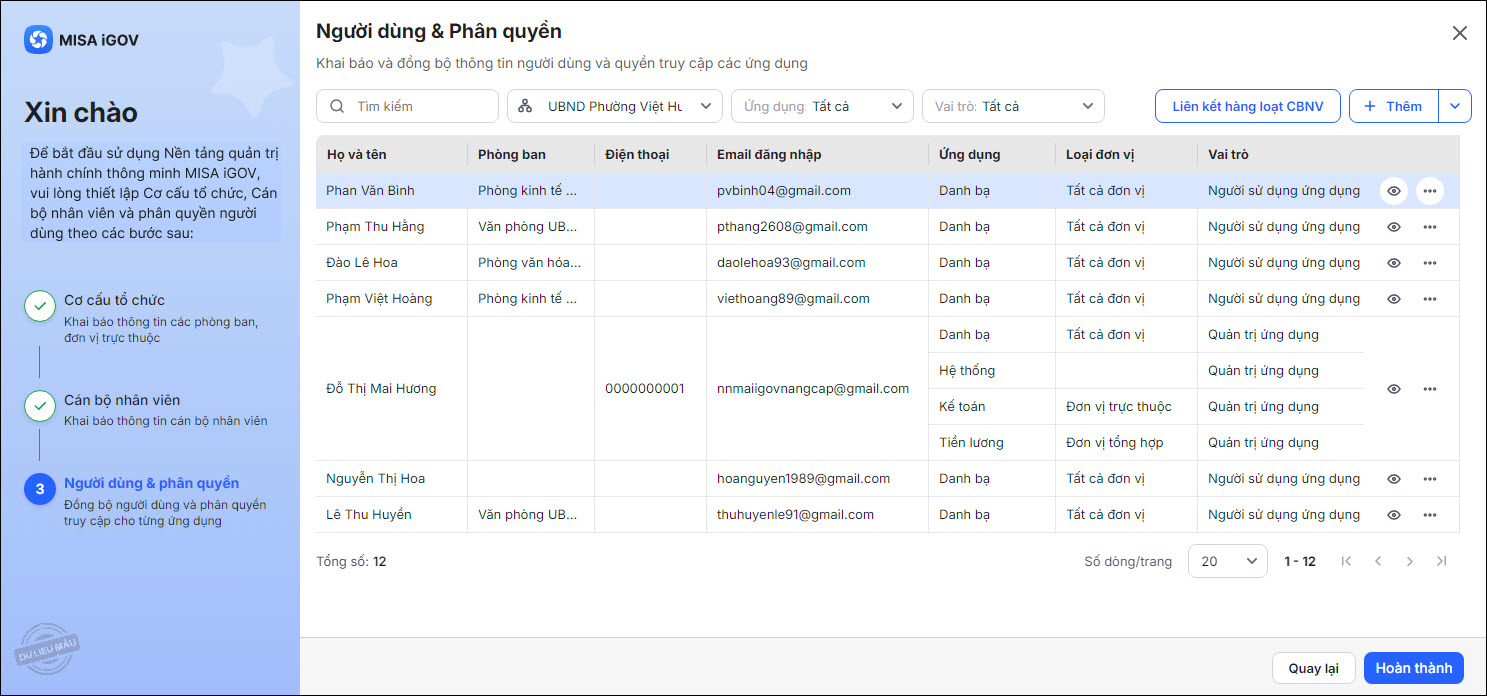Click eye icon for Phạm Việt Hoàng
Screen dimensions: 1487x696
(1394, 299)
